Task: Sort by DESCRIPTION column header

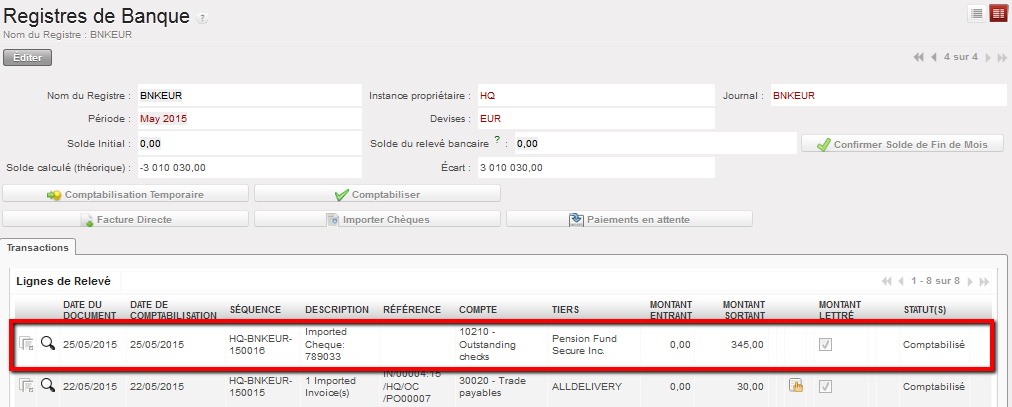Action: point(337,310)
